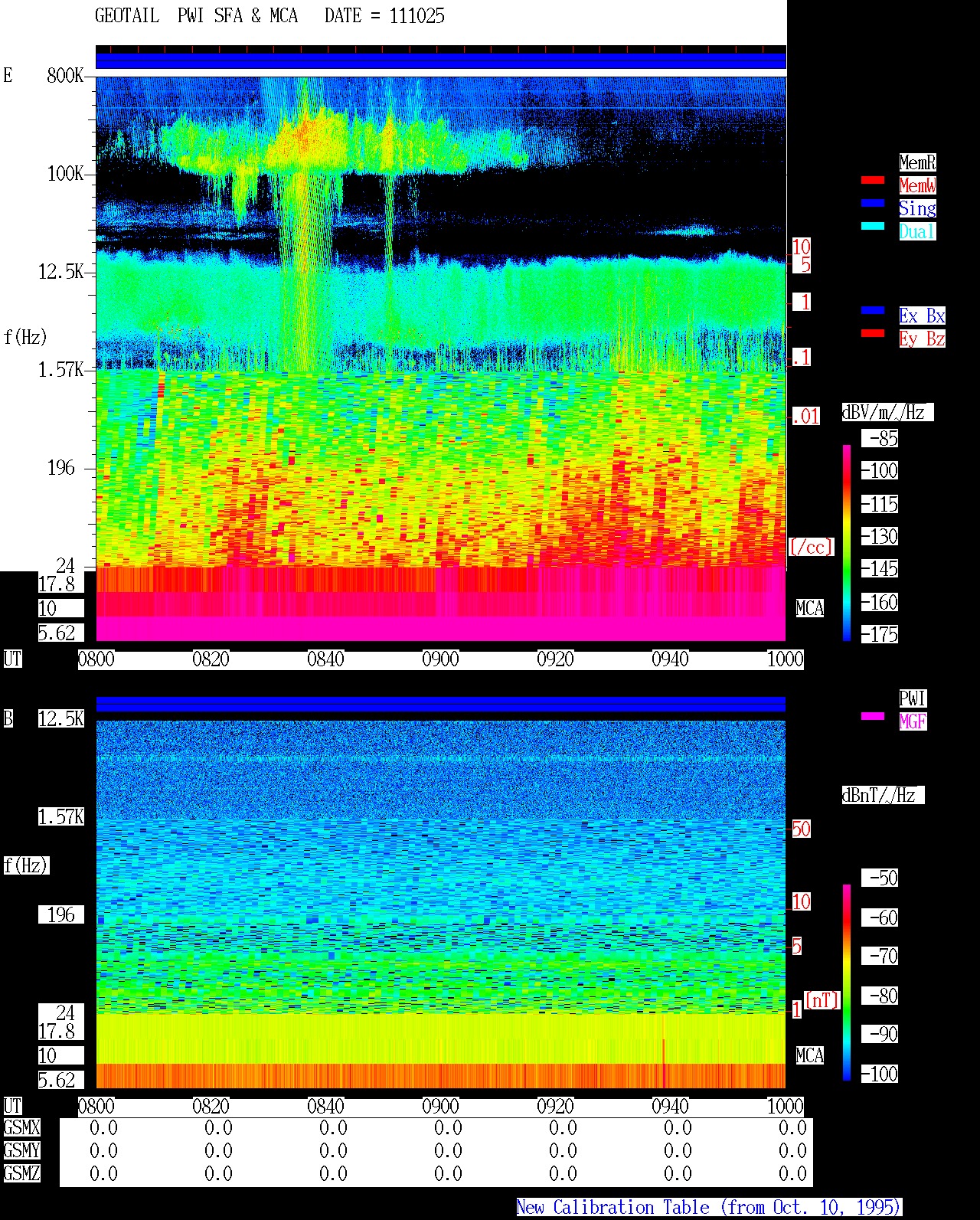Click the -85 color scale value
This screenshot has width=980, height=1220.
(x=880, y=439)
